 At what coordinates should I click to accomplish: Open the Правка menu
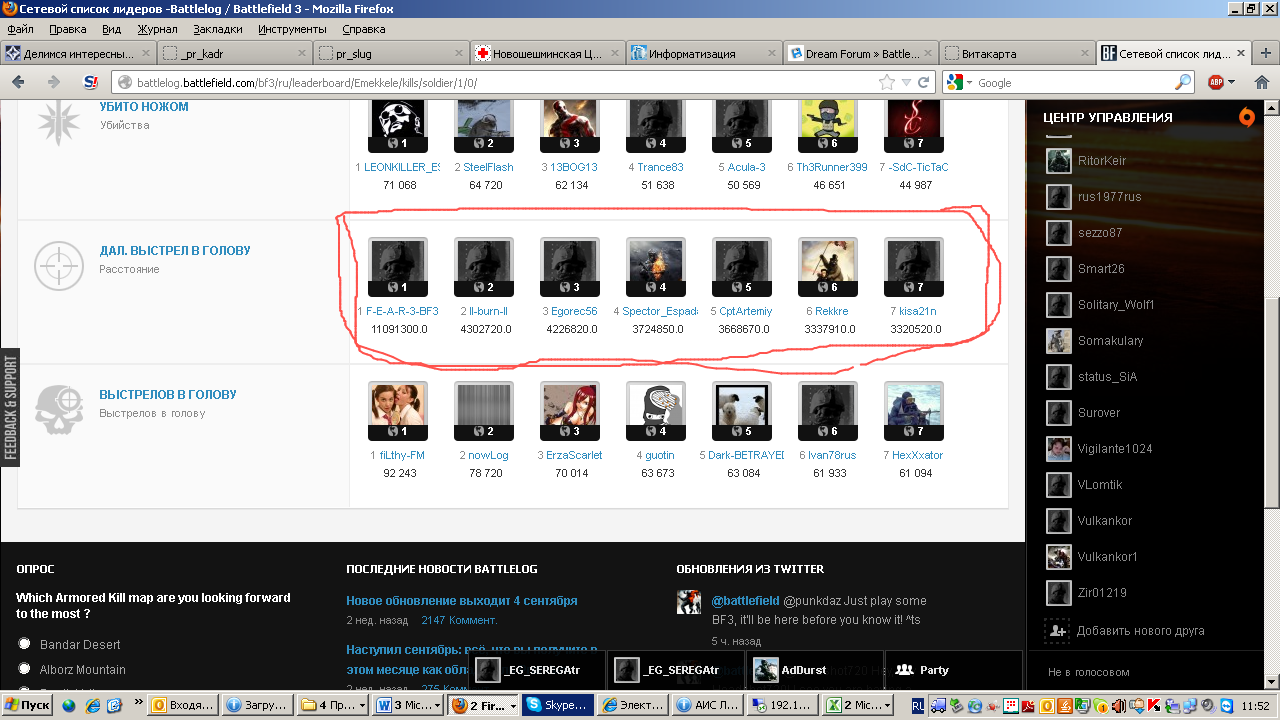[x=68, y=29]
